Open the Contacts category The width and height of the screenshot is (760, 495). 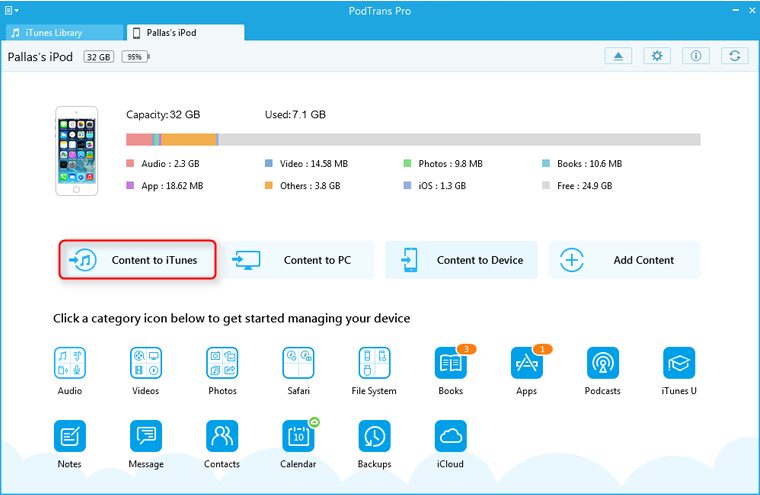pos(222,436)
